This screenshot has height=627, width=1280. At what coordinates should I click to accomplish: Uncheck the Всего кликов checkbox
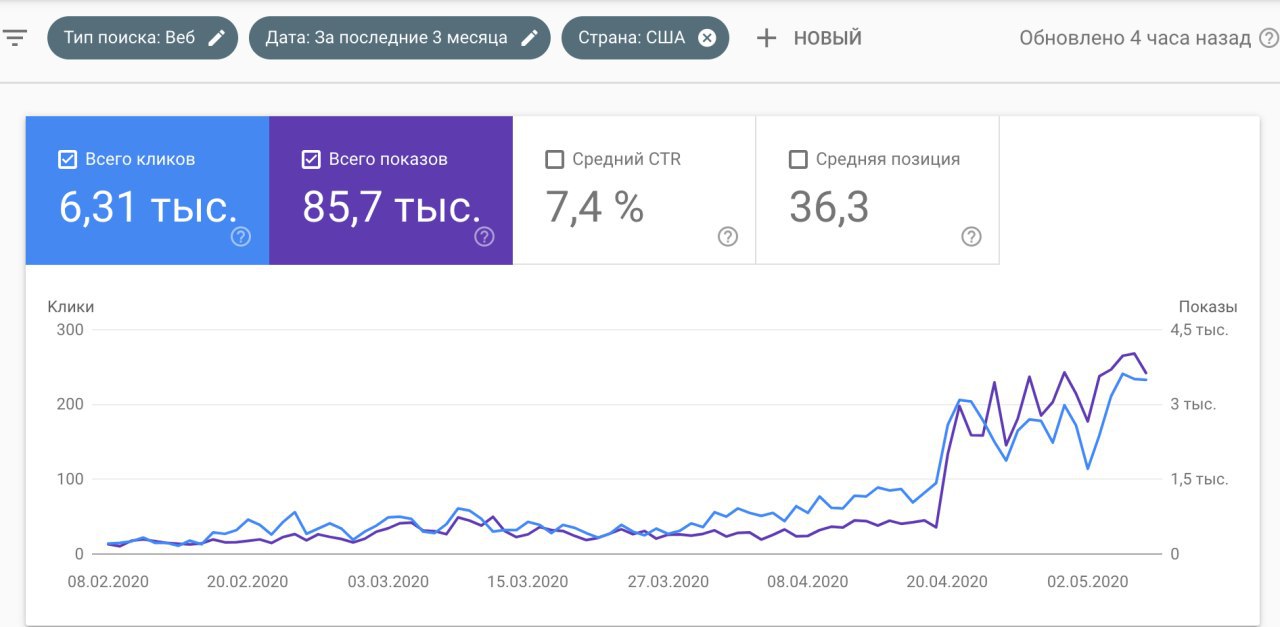[68, 159]
